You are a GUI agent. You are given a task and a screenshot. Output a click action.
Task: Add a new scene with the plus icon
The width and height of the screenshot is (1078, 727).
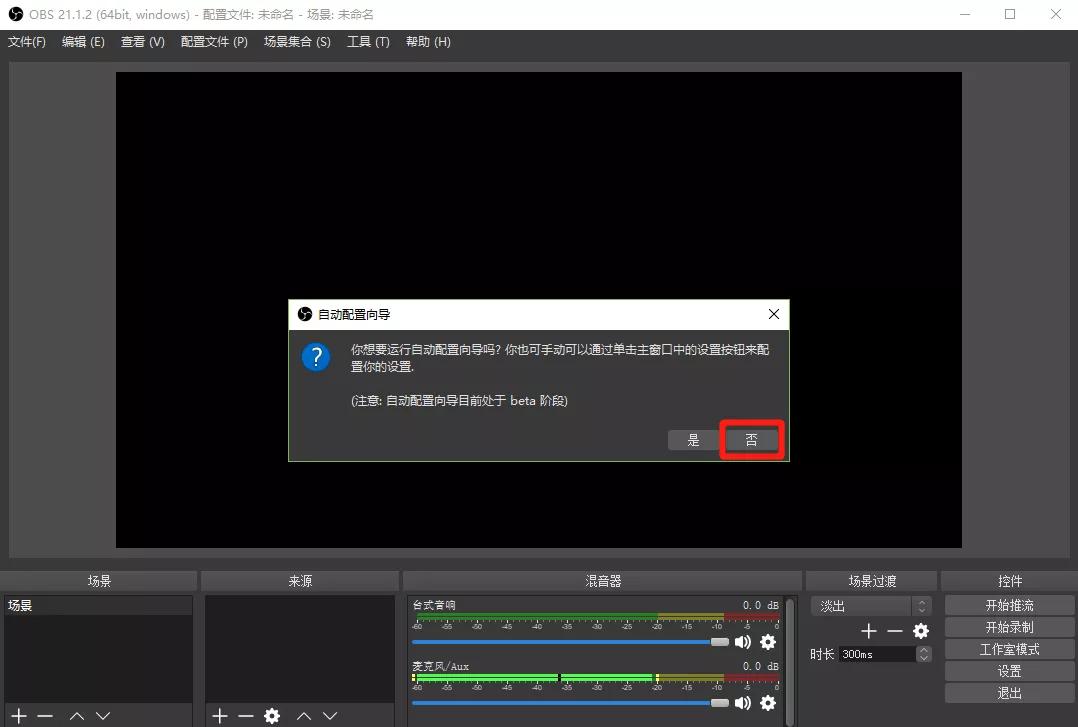19,715
